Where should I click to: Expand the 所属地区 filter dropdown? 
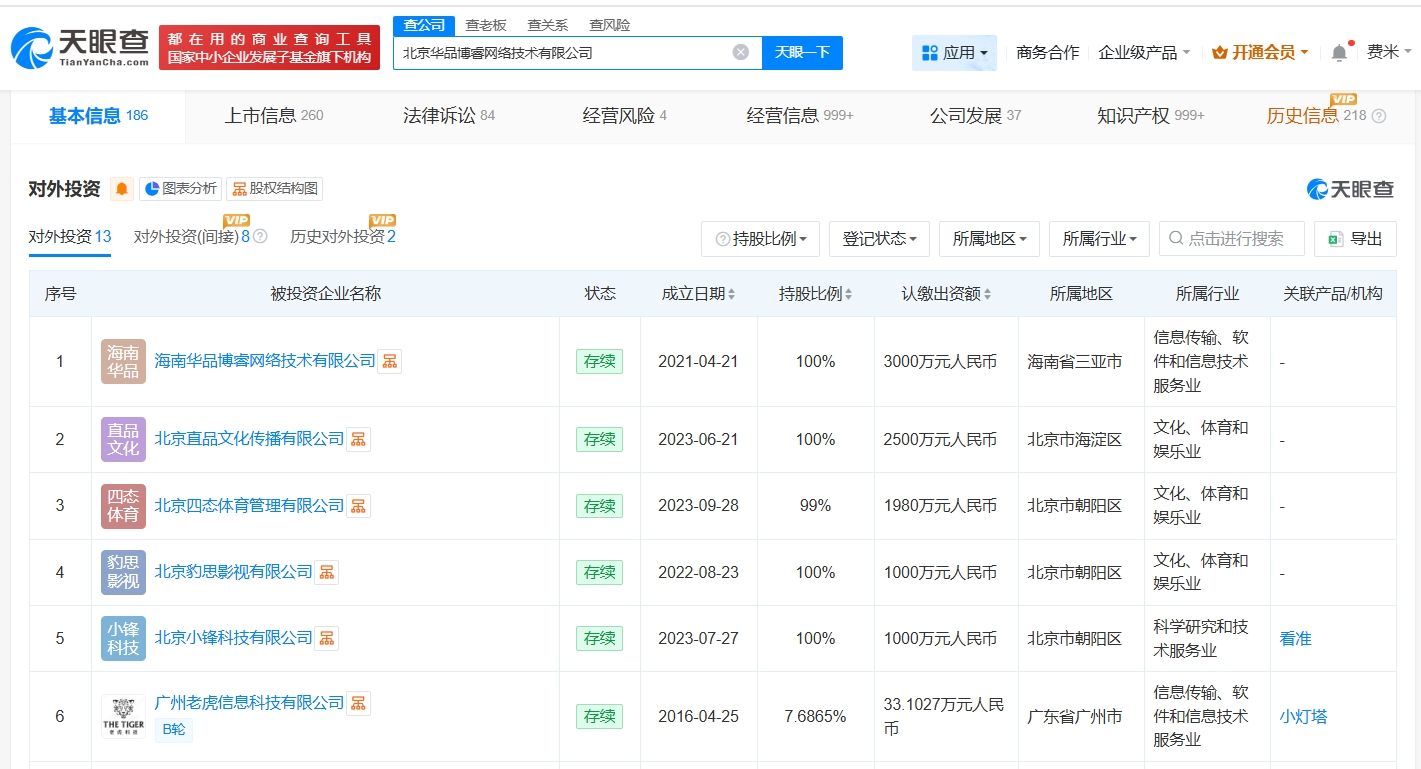click(x=989, y=239)
